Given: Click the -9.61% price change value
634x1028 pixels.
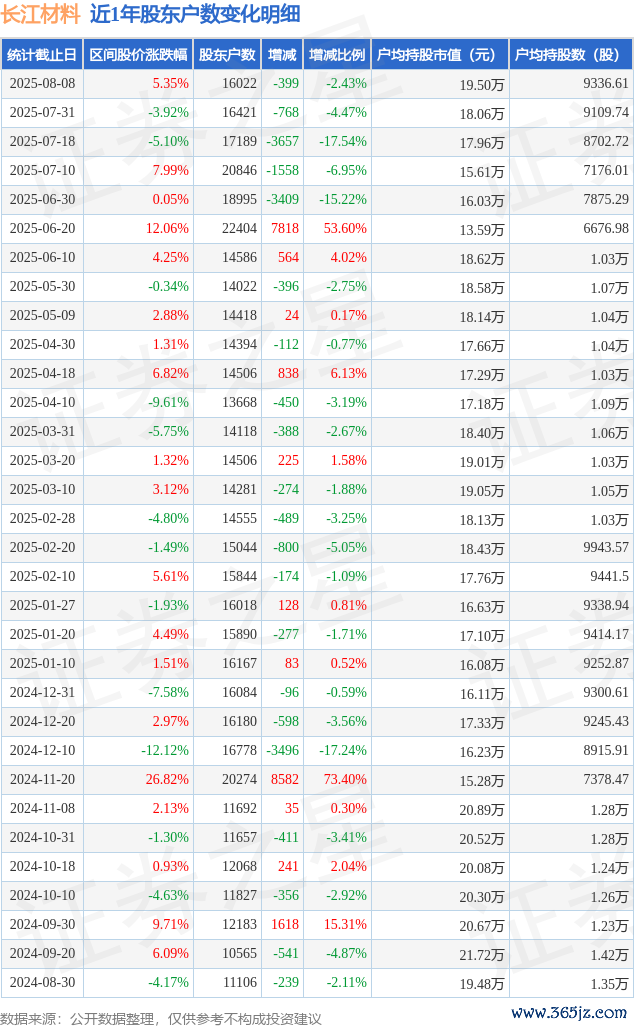Looking at the screenshot, I should pos(168,403).
